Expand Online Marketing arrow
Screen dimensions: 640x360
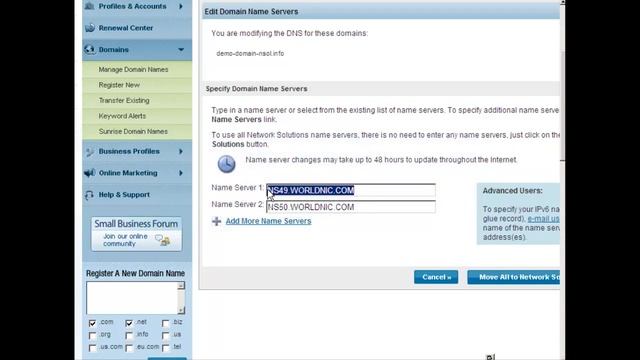(x=181, y=173)
